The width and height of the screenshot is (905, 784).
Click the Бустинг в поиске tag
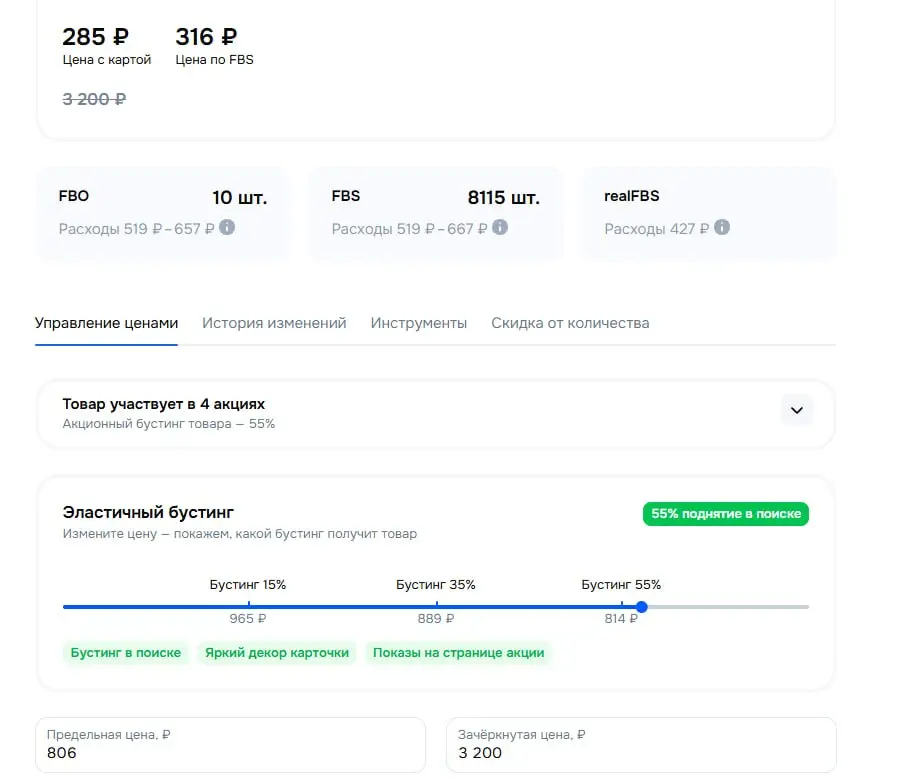[126, 653]
